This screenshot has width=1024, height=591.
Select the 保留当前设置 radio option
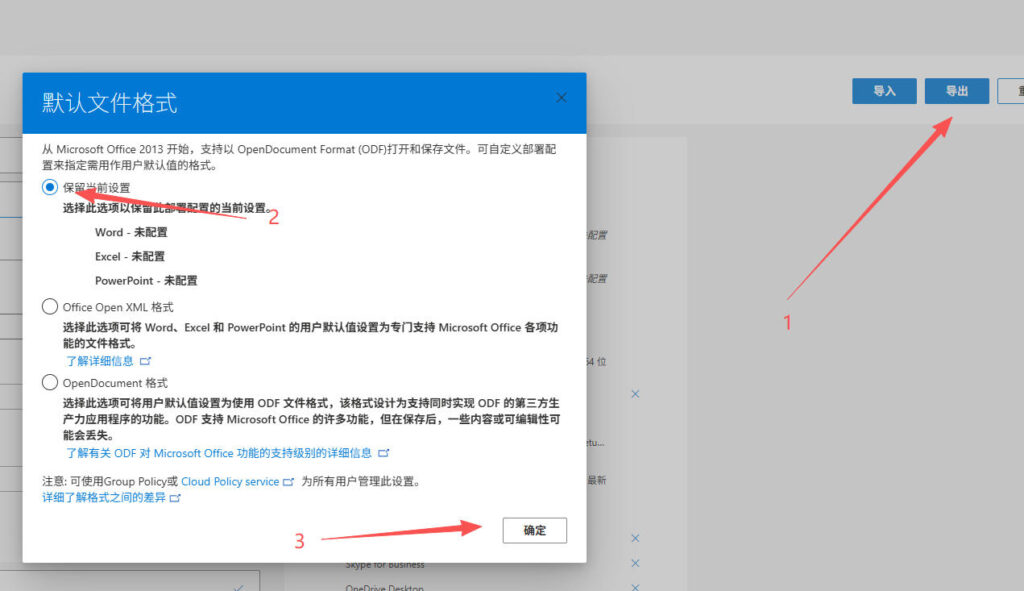click(49, 187)
